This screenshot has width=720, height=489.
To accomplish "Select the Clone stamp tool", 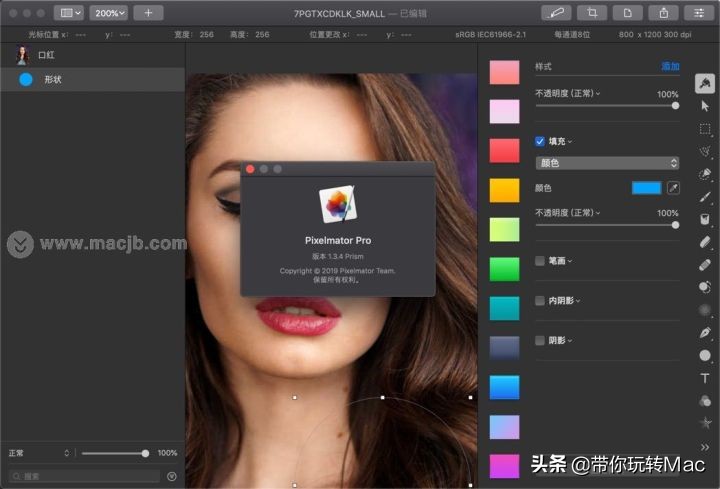I will 705,287.
